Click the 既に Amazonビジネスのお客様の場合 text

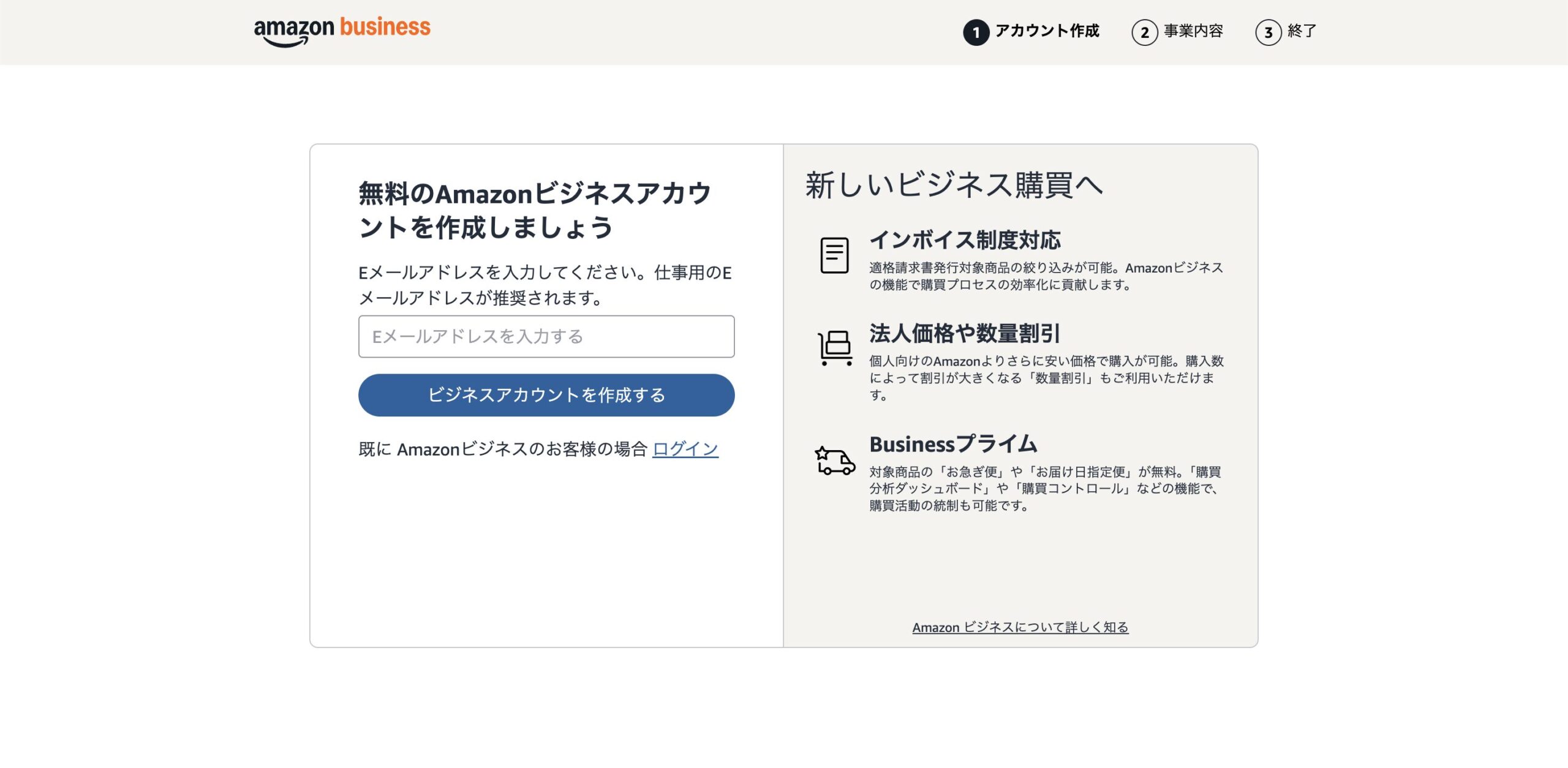click(503, 449)
